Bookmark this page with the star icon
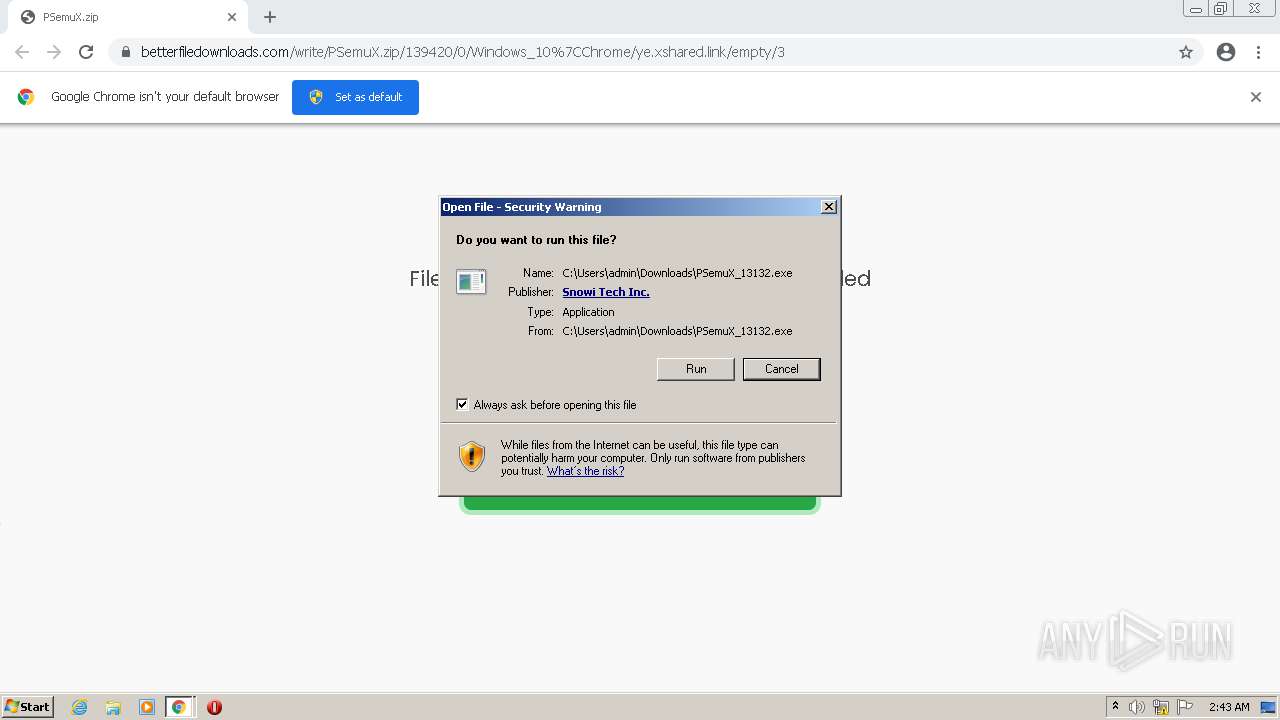Image resolution: width=1280 pixels, height=720 pixels. [x=1186, y=52]
